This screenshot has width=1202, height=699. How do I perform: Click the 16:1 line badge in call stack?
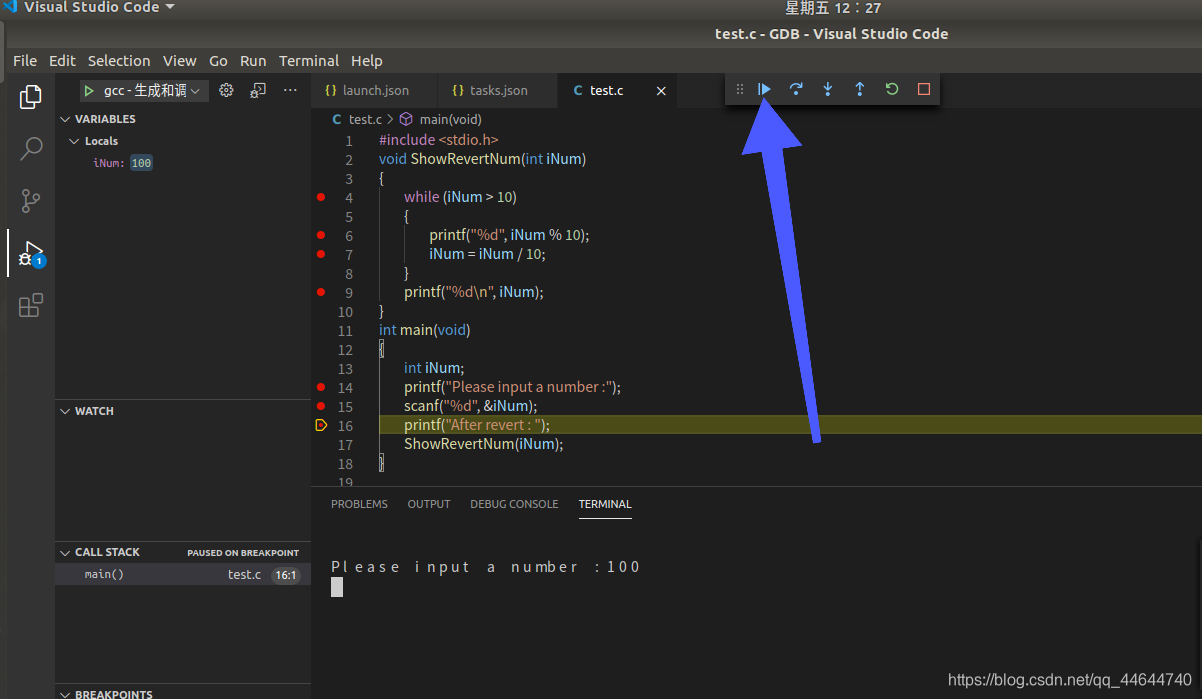click(286, 575)
